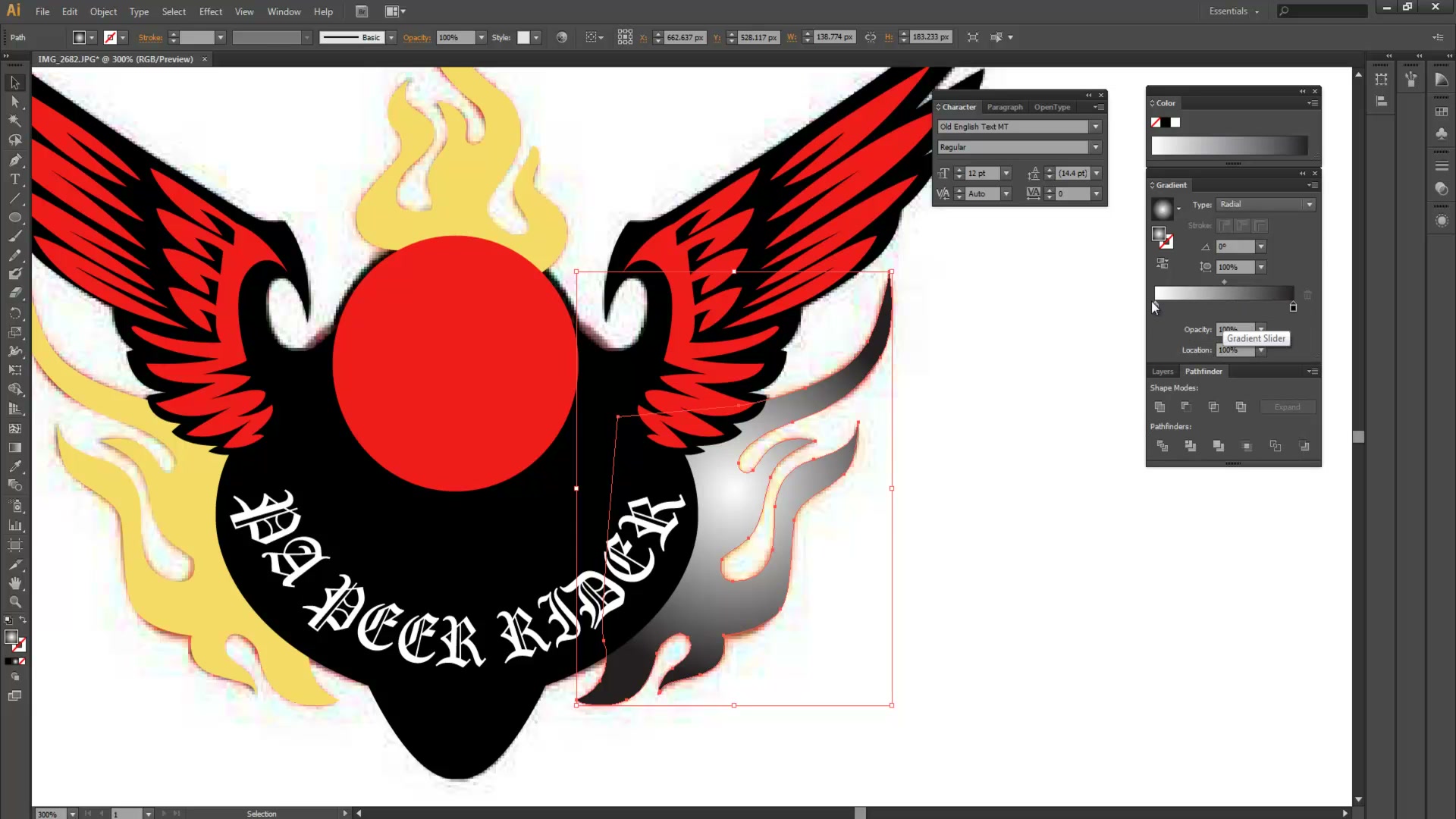
Task: Select the Free Transform tool
Action: tap(14, 370)
